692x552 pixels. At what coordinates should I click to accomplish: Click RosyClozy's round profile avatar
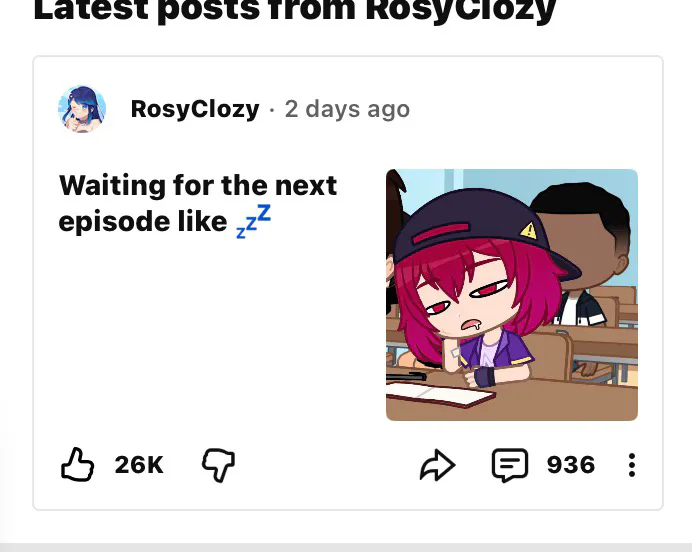(82, 109)
